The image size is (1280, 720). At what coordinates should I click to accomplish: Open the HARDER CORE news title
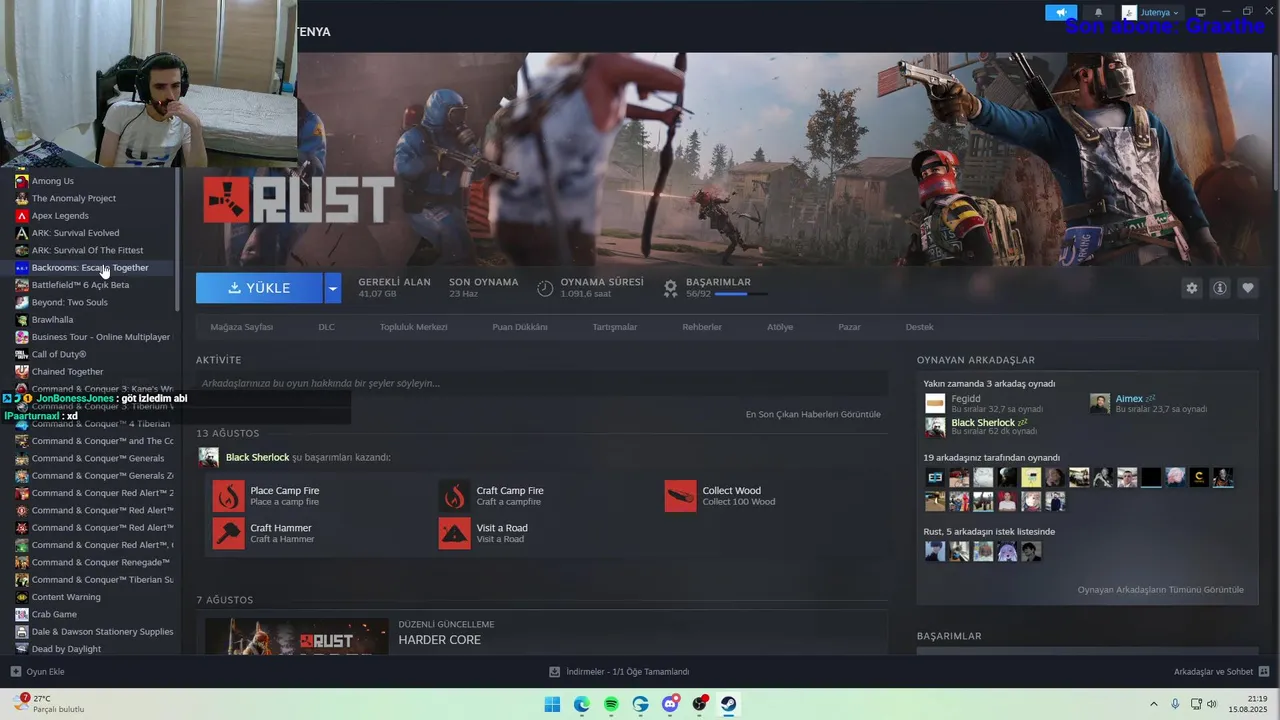439,640
